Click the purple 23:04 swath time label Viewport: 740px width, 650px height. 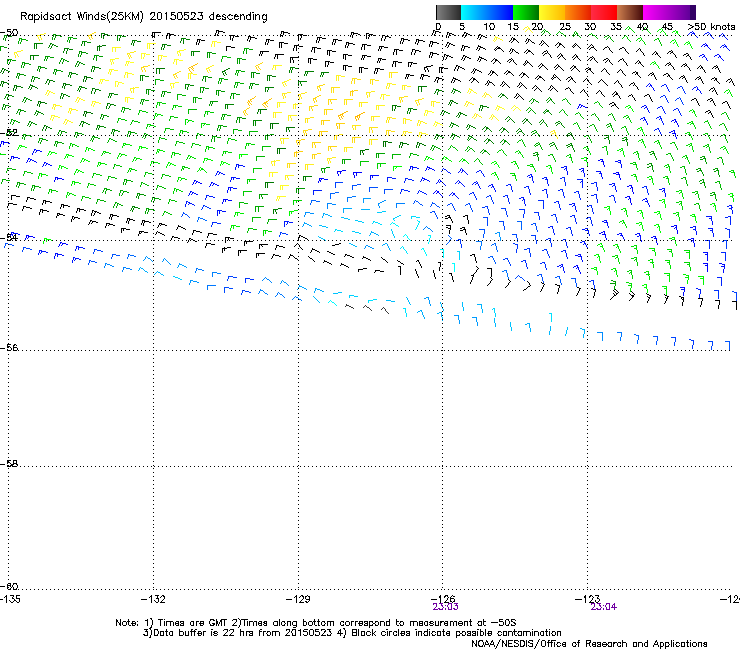604,607
